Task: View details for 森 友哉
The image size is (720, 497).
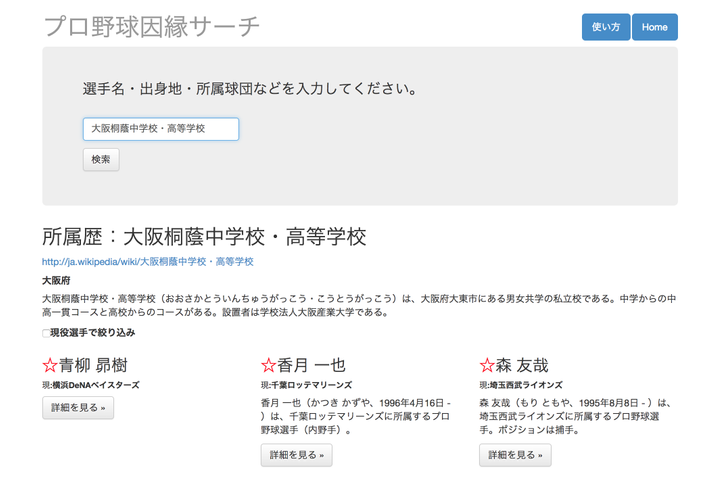Action: click(x=515, y=455)
